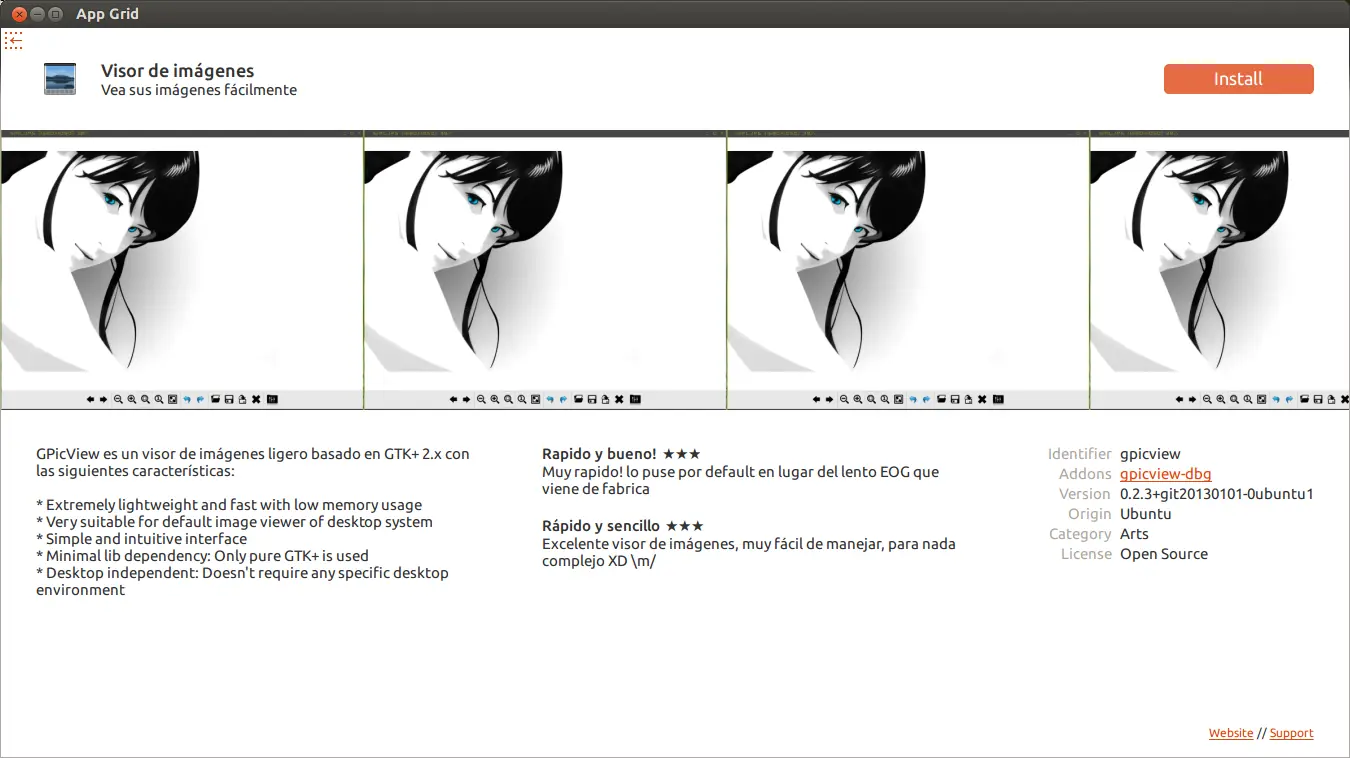Click the "Addons" field label

click(1085, 474)
